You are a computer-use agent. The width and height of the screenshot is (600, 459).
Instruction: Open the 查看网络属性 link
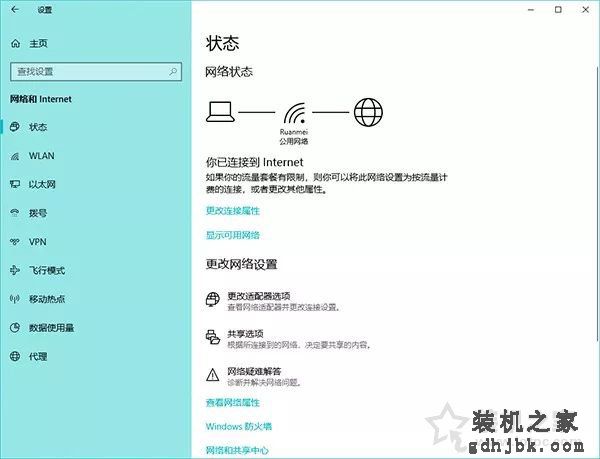pyautogui.click(x=233, y=402)
